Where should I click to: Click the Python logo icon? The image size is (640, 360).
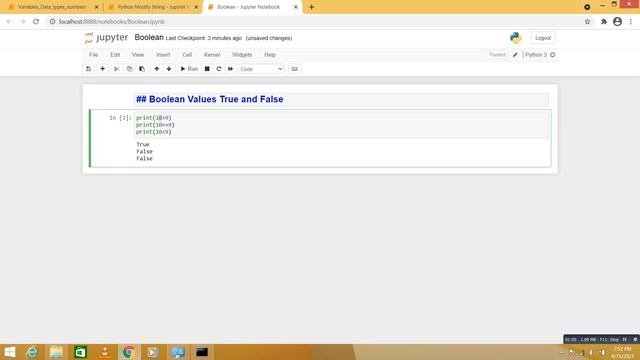516,38
